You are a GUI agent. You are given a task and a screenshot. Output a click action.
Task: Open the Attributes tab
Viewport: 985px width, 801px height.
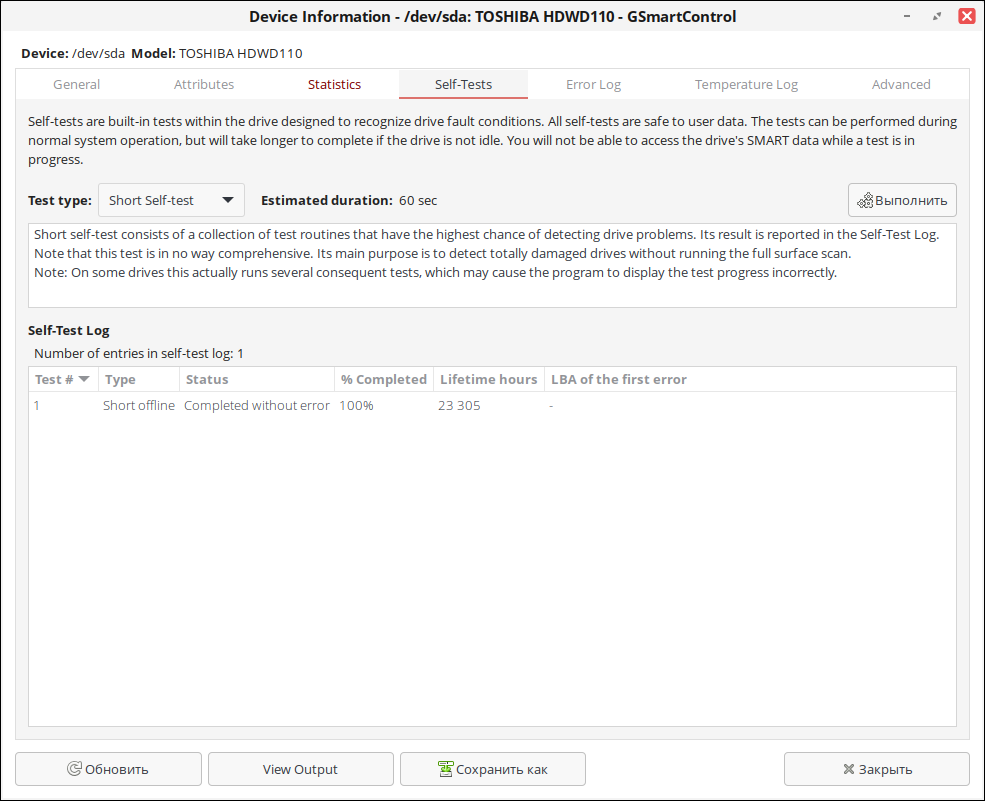pos(204,85)
